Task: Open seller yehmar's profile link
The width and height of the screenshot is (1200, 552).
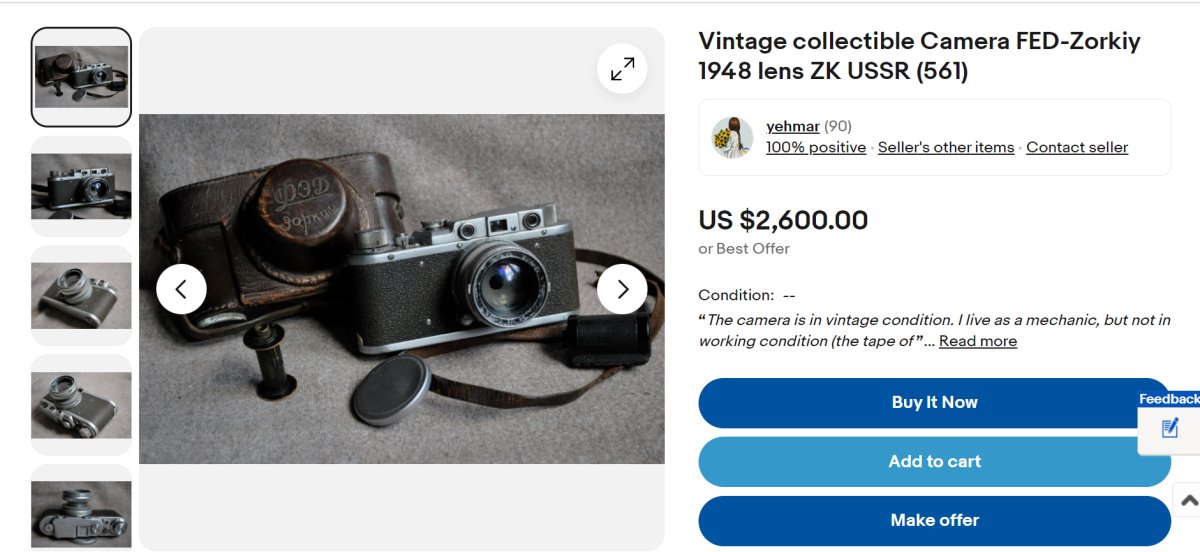Action: click(792, 126)
